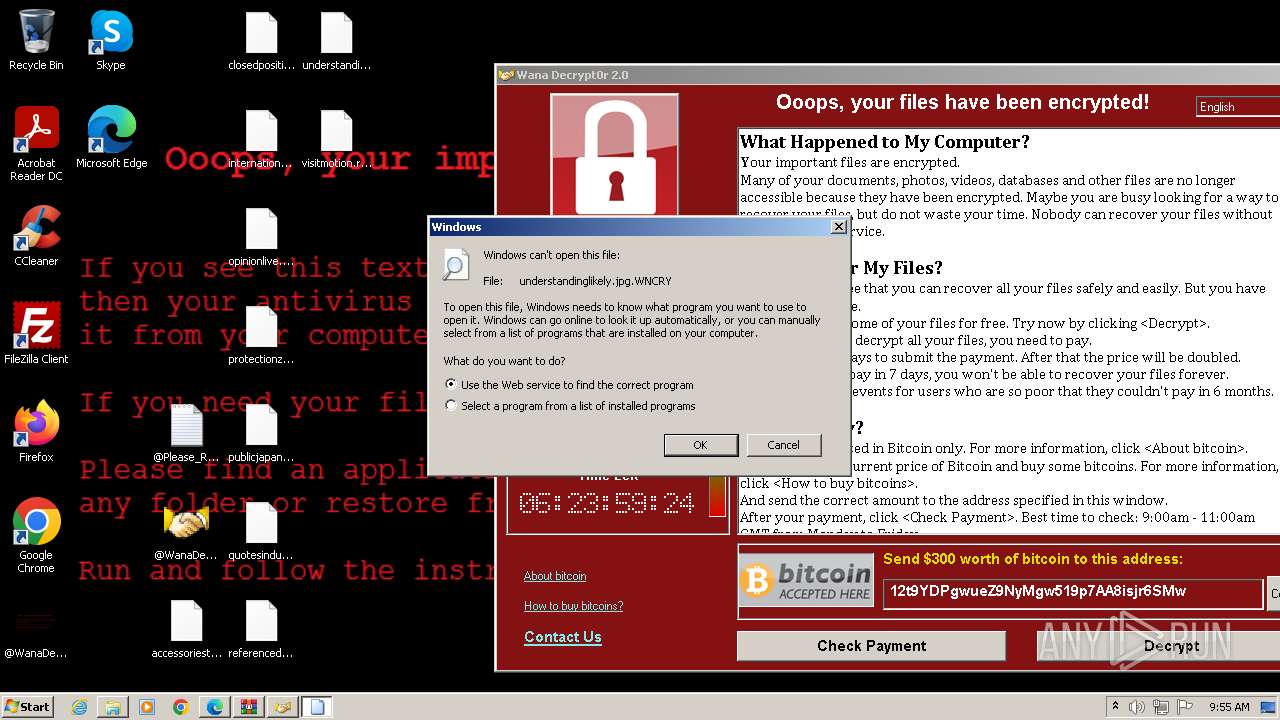This screenshot has width=1280, height=720.
Task: Launch FileZilla Client shortcut
Action: [36, 334]
